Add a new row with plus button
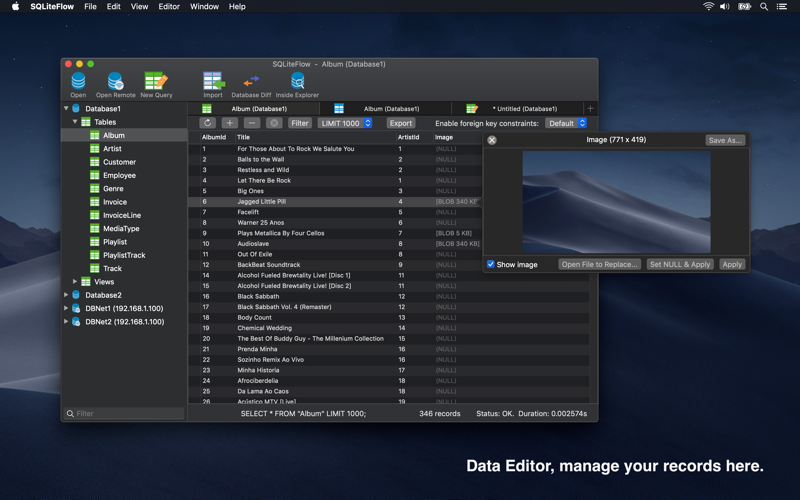This screenshot has height=500, width=800. pos(230,123)
